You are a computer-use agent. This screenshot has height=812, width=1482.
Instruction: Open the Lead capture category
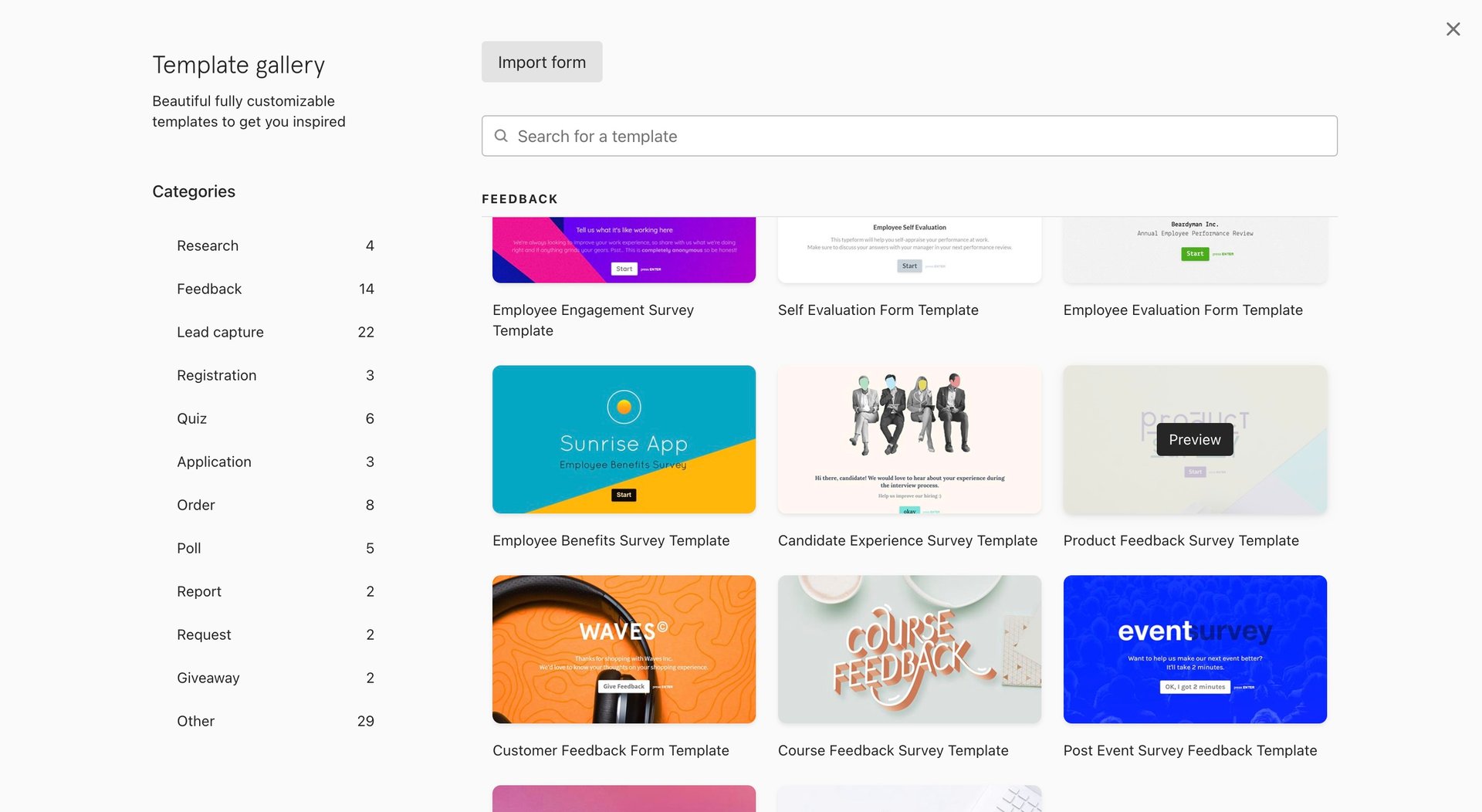click(276, 332)
